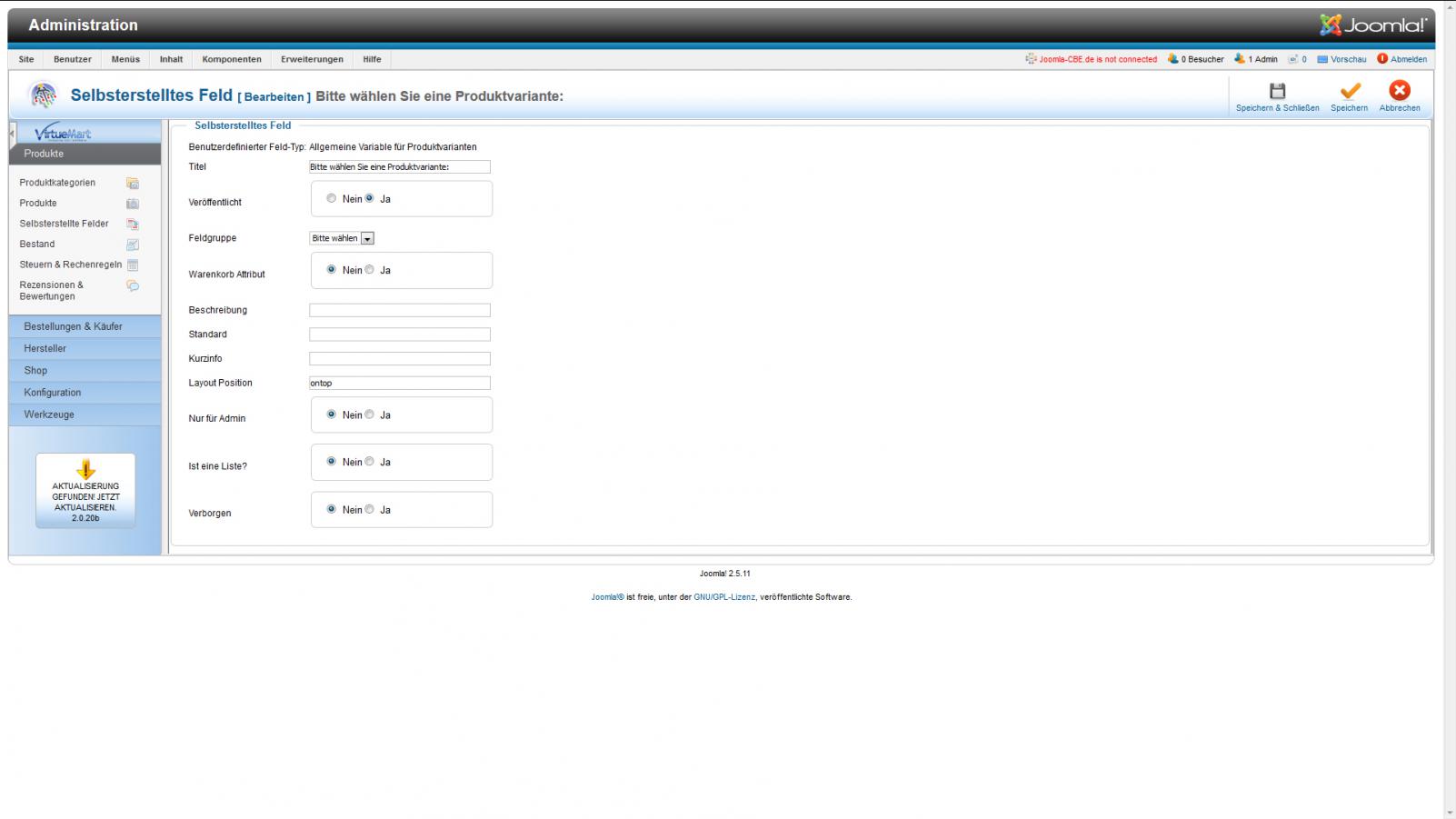Click into the Beschreibung text field

[400, 310]
